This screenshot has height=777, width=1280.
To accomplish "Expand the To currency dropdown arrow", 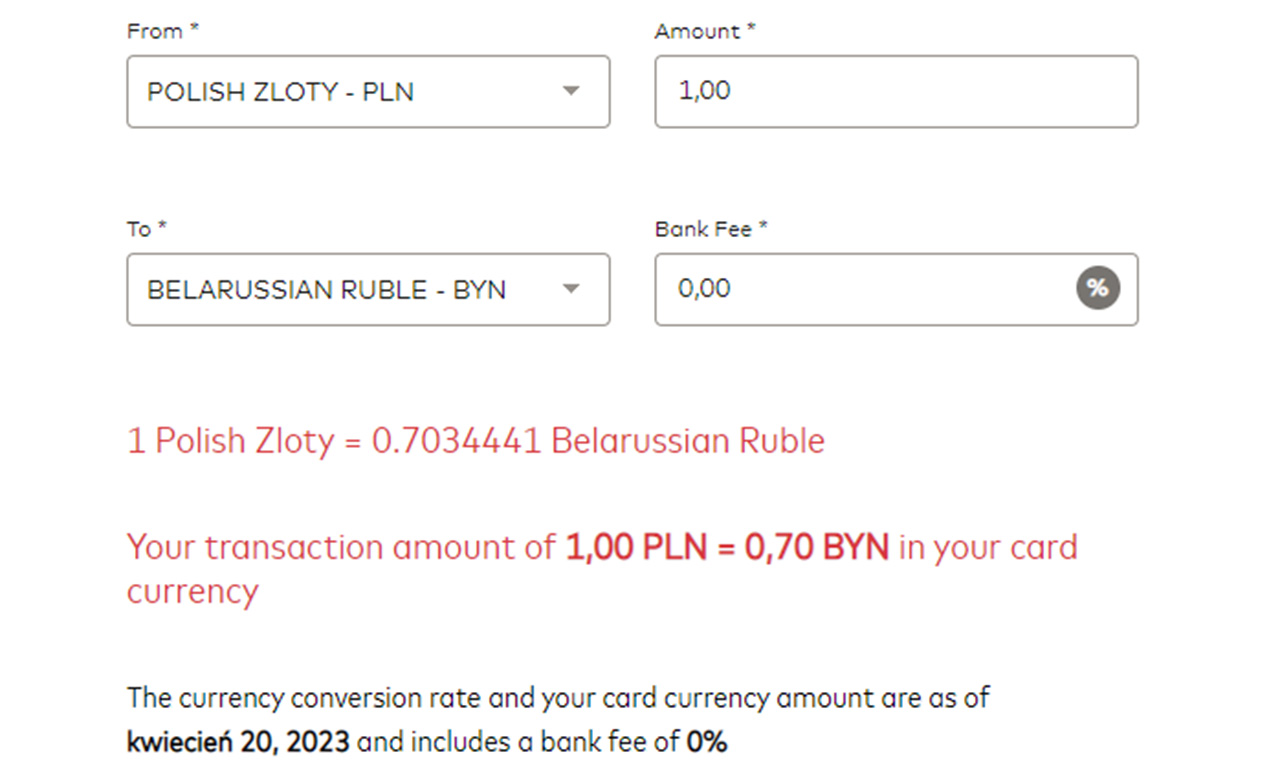I will click(571, 289).
